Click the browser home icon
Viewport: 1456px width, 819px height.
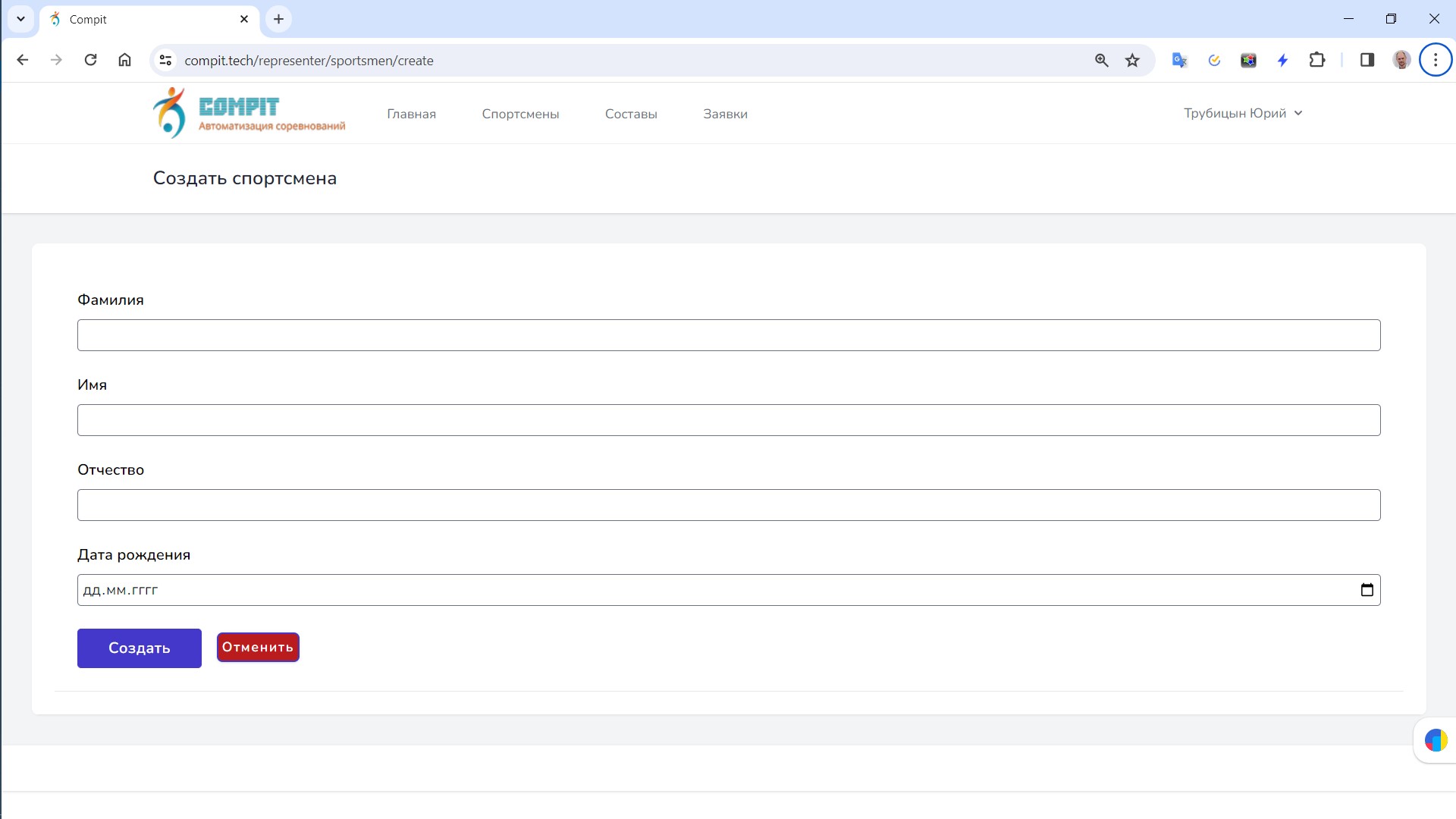pos(125,60)
